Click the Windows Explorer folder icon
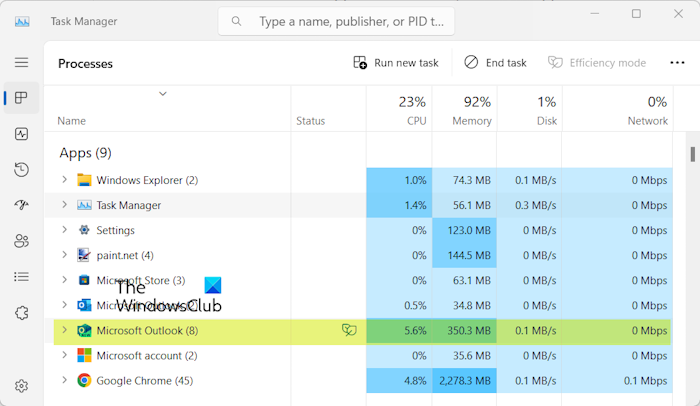This screenshot has height=406, width=700. 84,180
